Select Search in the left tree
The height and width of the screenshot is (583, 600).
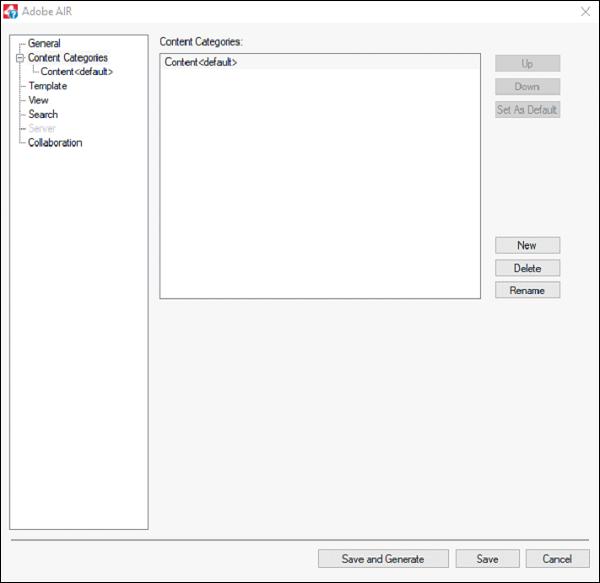pyautogui.click(x=43, y=114)
